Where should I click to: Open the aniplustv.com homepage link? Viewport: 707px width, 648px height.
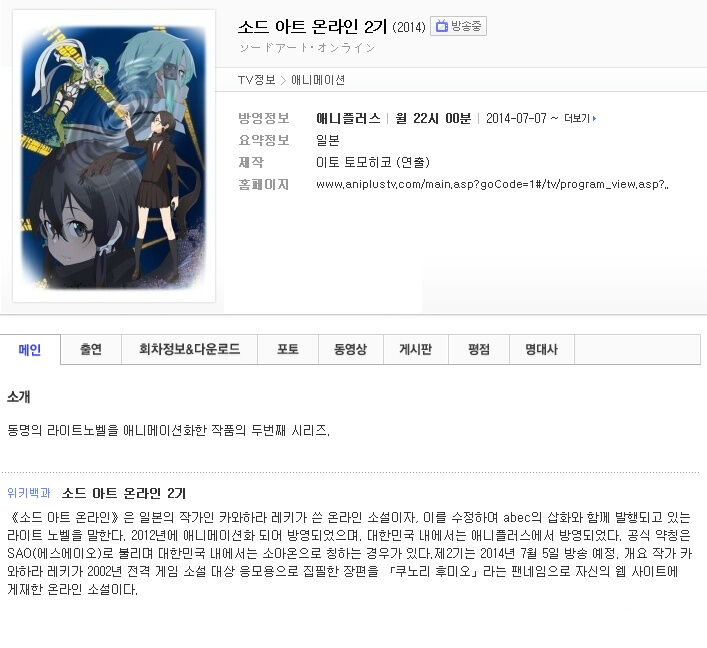tap(492, 184)
